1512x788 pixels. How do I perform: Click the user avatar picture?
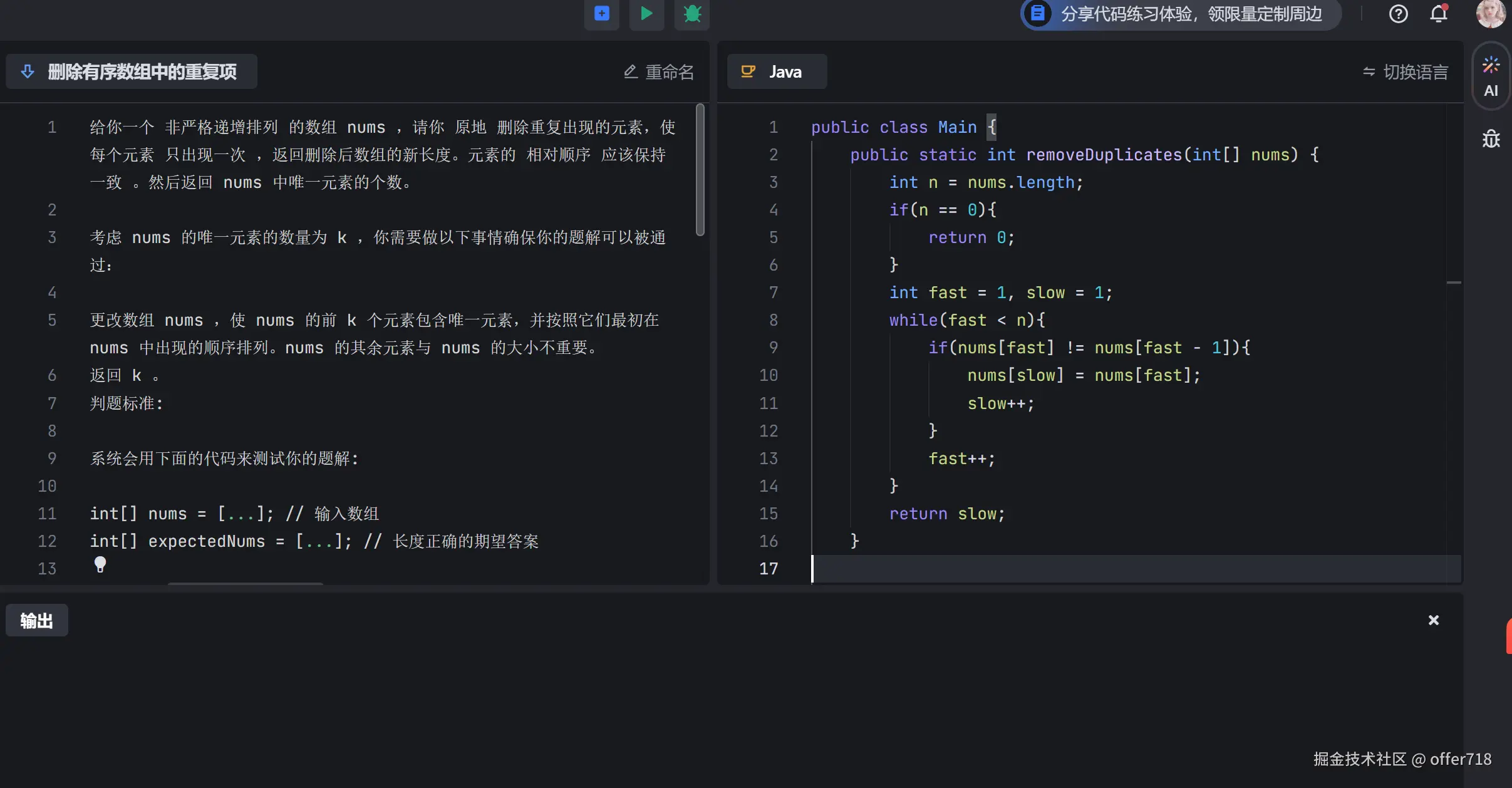click(1490, 14)
